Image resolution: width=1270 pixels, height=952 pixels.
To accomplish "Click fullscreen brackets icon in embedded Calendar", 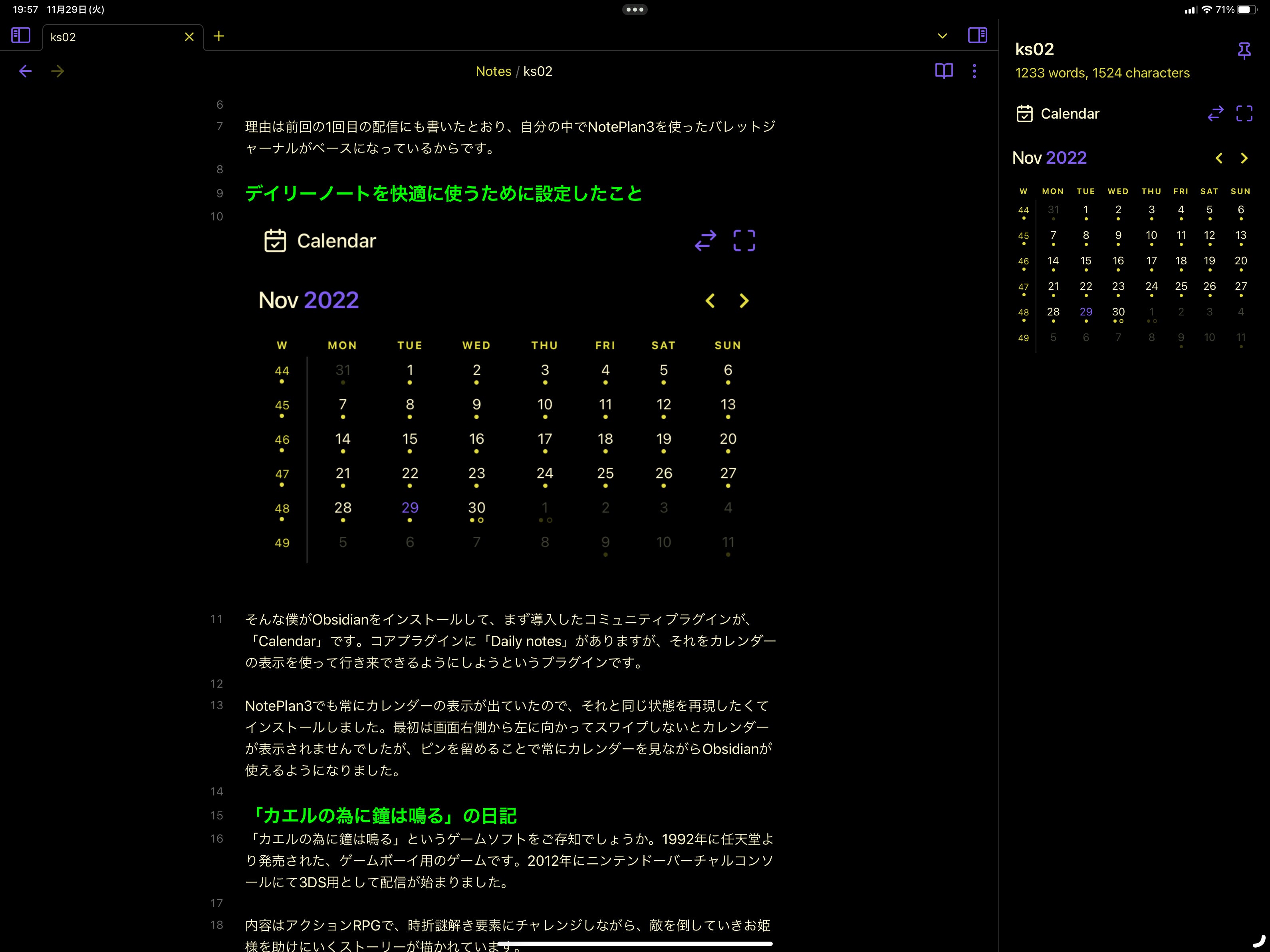I will coord(744,240).
